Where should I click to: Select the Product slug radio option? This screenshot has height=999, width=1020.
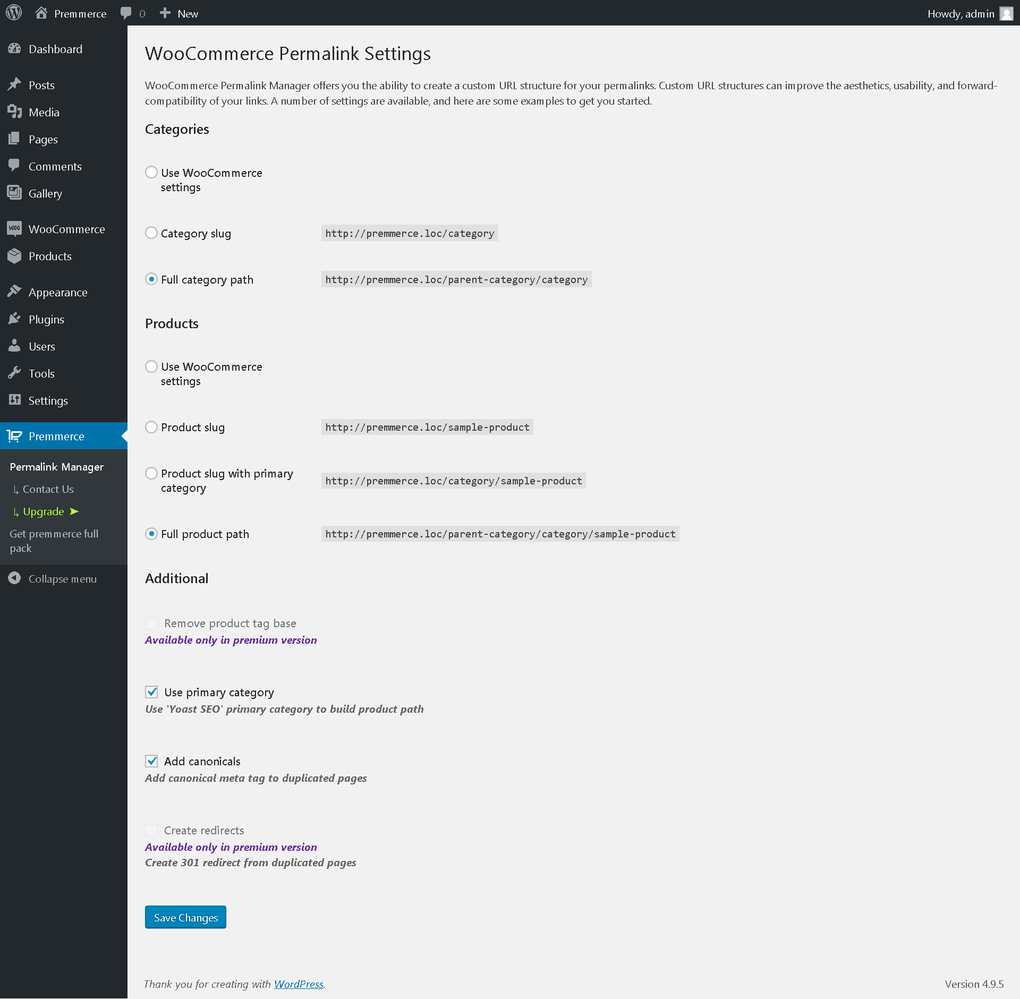pyautogui.click(x=152, y=427)
